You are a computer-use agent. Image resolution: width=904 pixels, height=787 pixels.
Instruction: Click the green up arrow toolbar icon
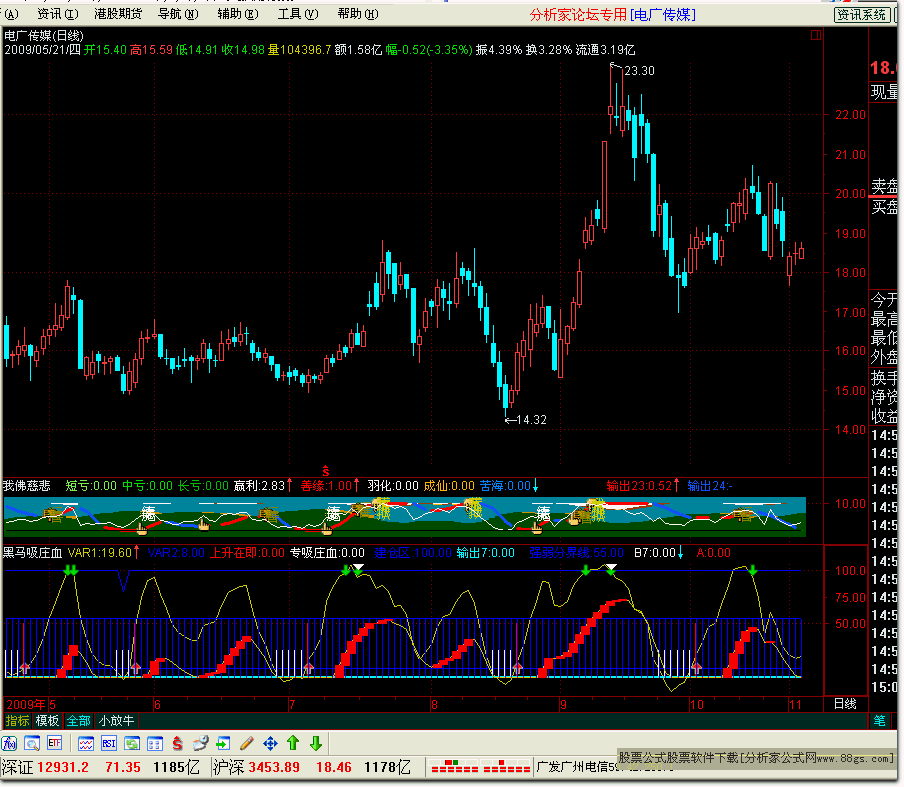293,743
